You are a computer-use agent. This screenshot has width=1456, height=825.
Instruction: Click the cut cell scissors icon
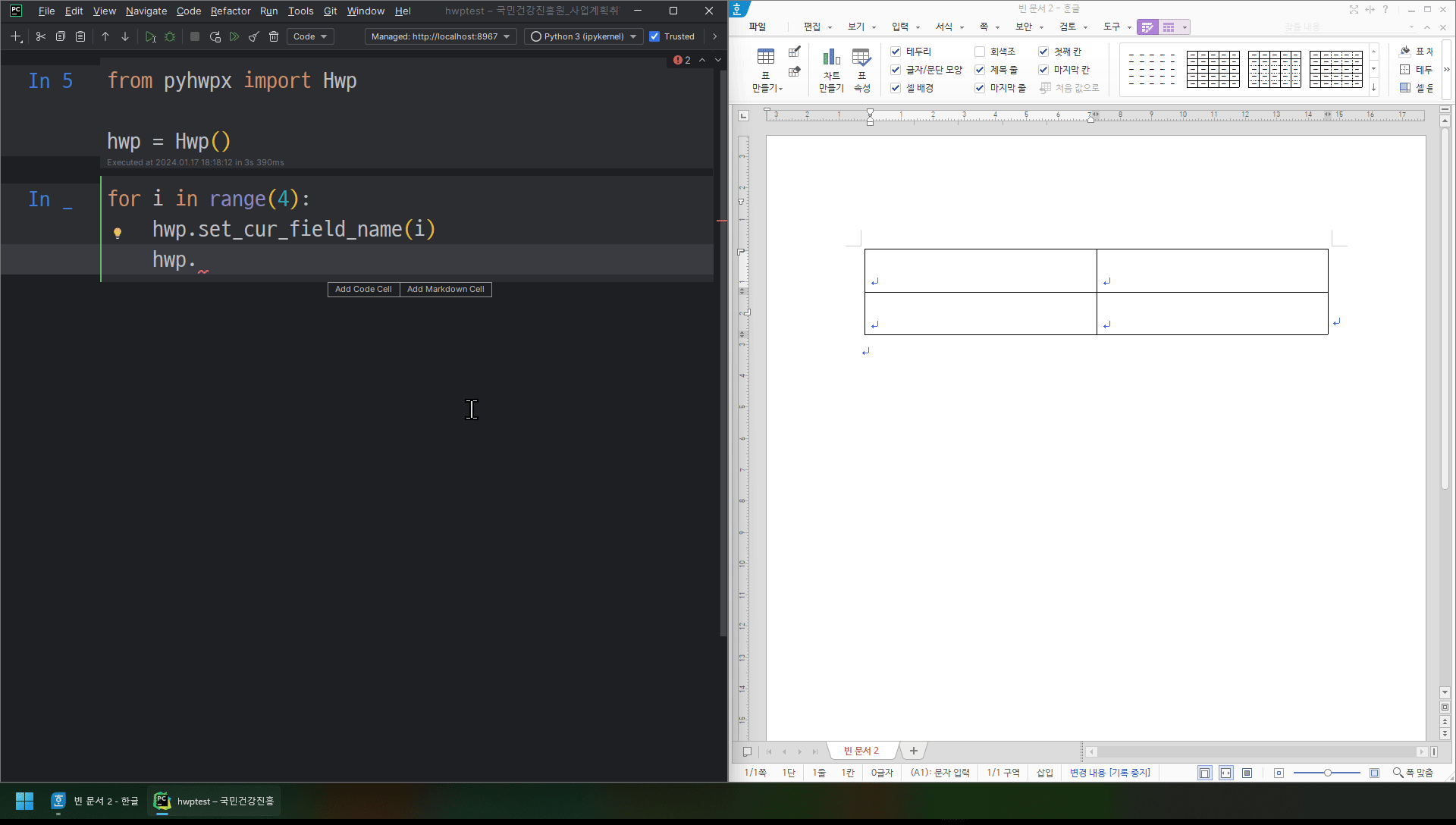[x=41, y=36]
